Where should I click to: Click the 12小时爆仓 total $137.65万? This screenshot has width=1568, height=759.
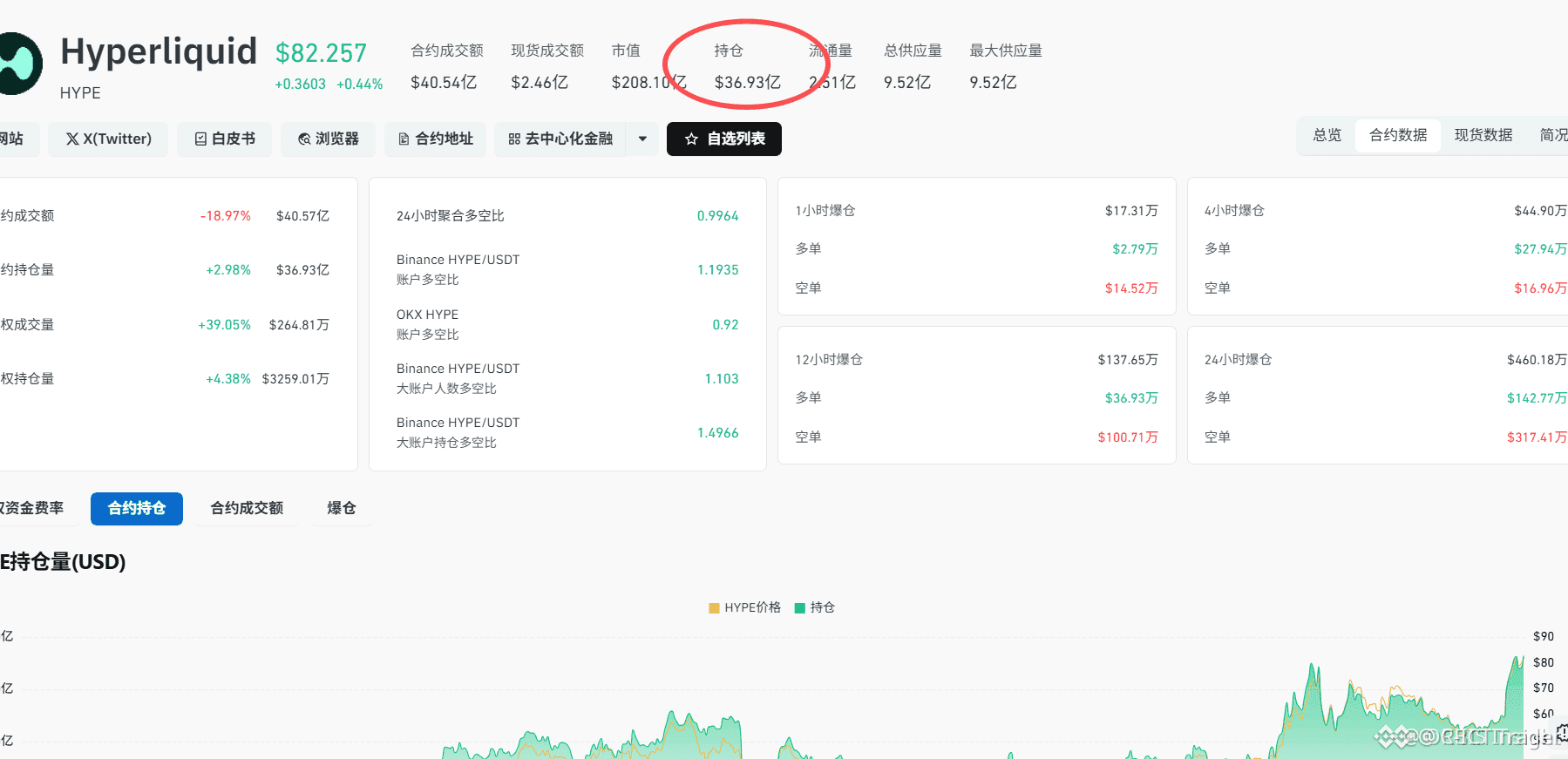(x=1128, y=360)
